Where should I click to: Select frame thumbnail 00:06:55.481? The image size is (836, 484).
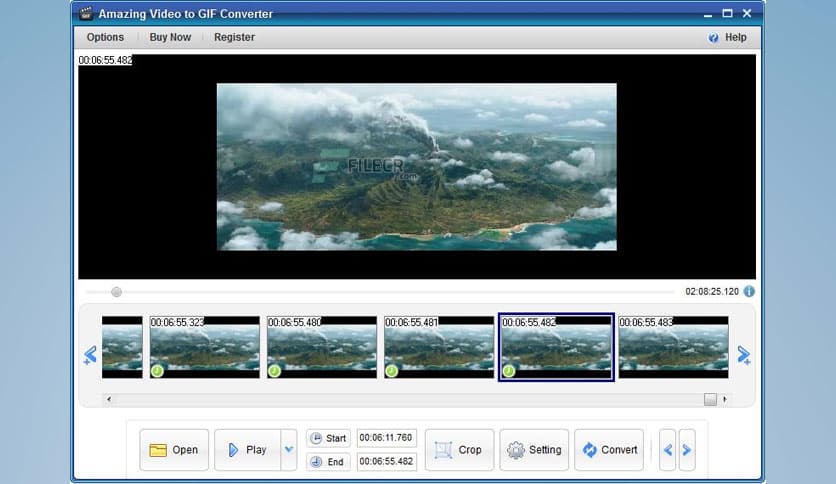(439, 347)
